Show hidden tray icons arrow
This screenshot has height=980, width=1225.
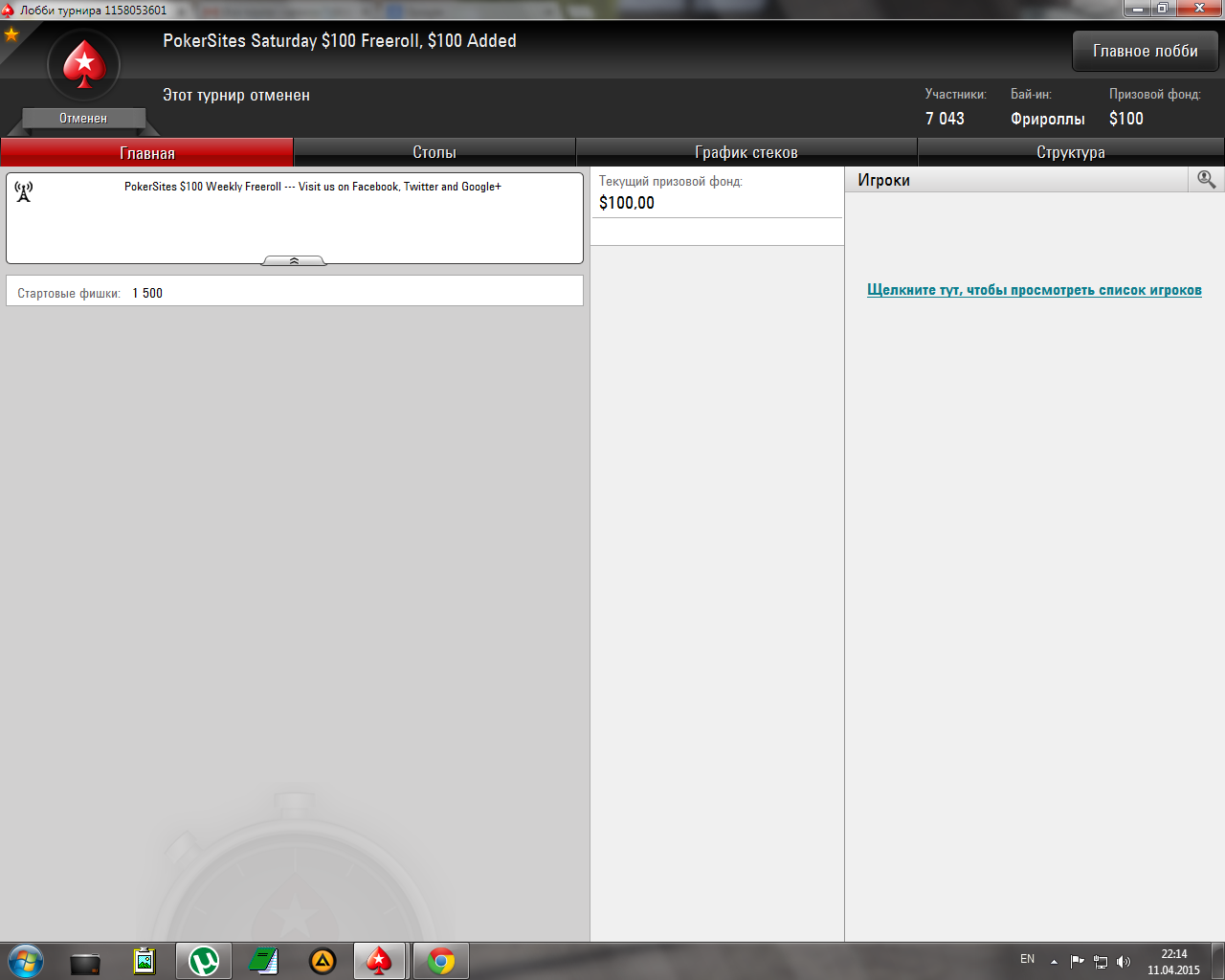click(1054, 962)
